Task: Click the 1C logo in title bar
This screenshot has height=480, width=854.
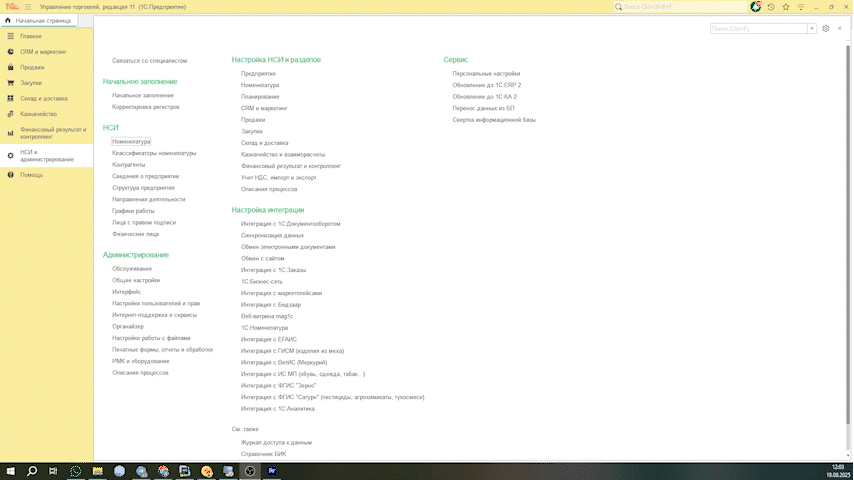Action: [12, 7]
